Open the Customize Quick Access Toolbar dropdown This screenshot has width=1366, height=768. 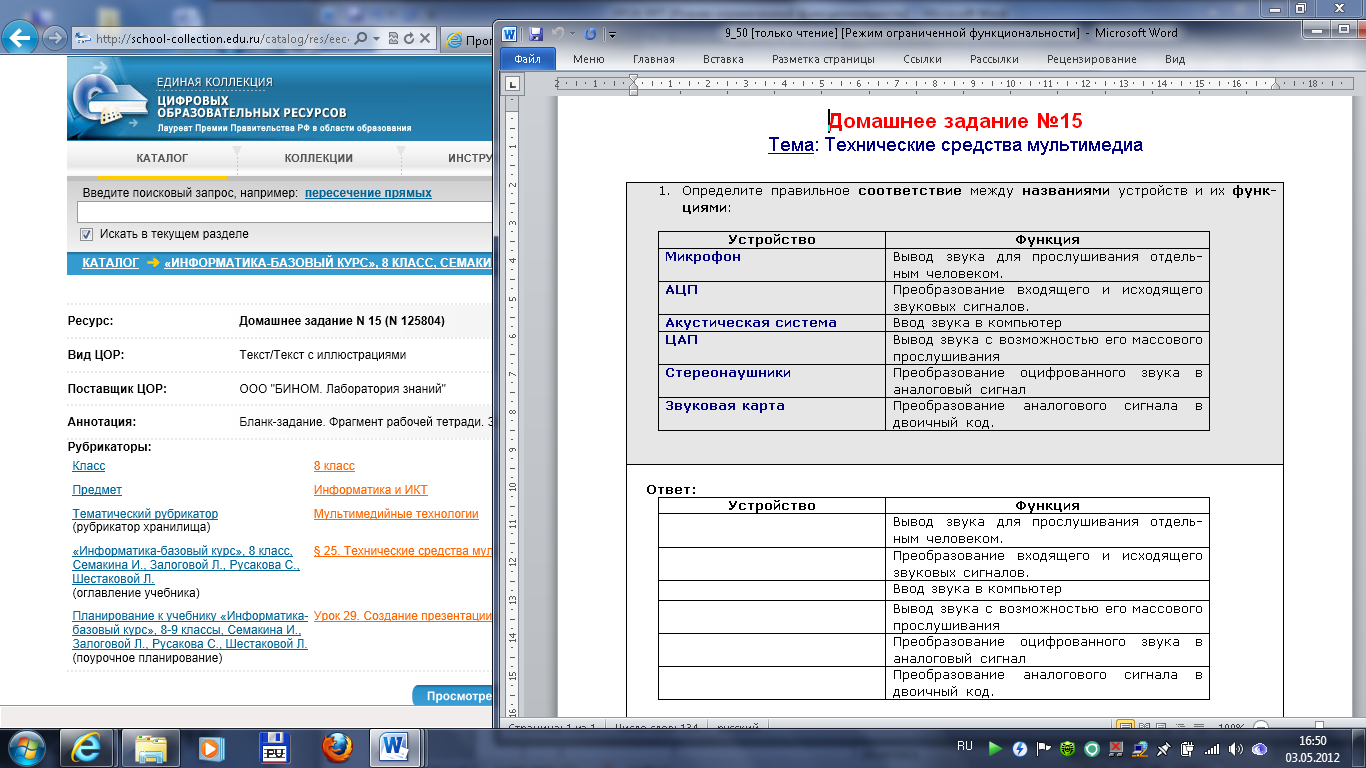[x=612, y=34]
